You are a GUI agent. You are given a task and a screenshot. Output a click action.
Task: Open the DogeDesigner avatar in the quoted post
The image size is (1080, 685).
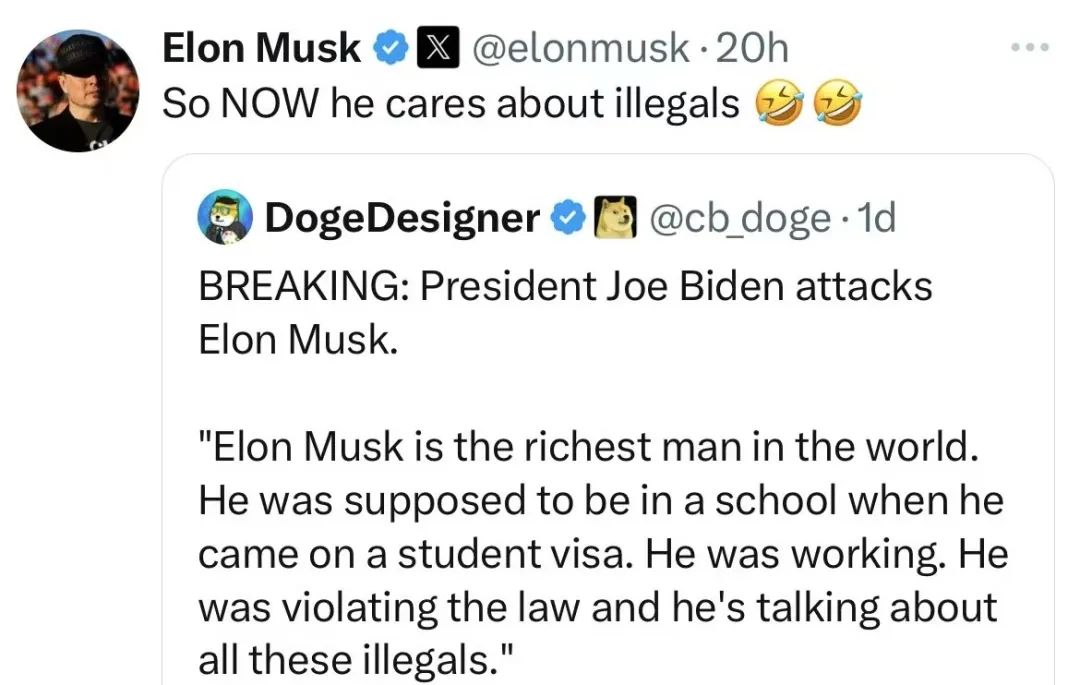[x=226, y=218]
